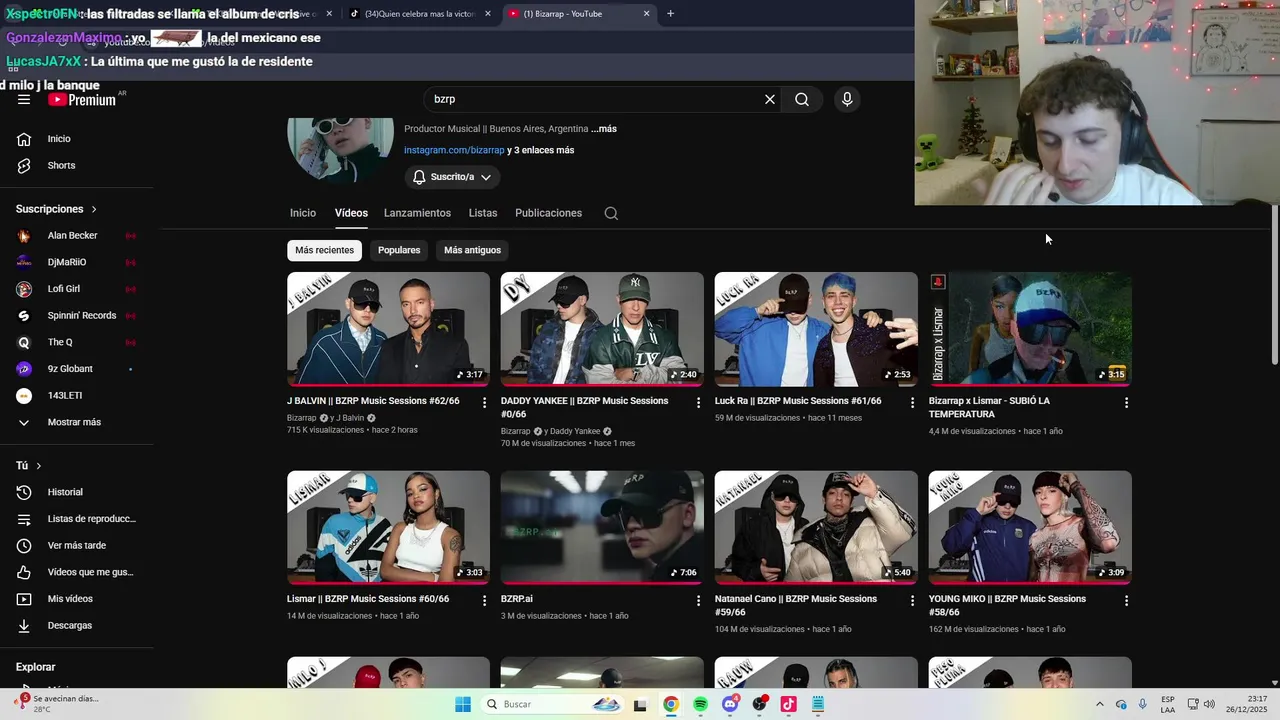Image resolution: width=1280 pixels, height=720 pixels.
Task: Click the YouTube Premium logo
Action: pyautogui.click(x=82, y=99)
